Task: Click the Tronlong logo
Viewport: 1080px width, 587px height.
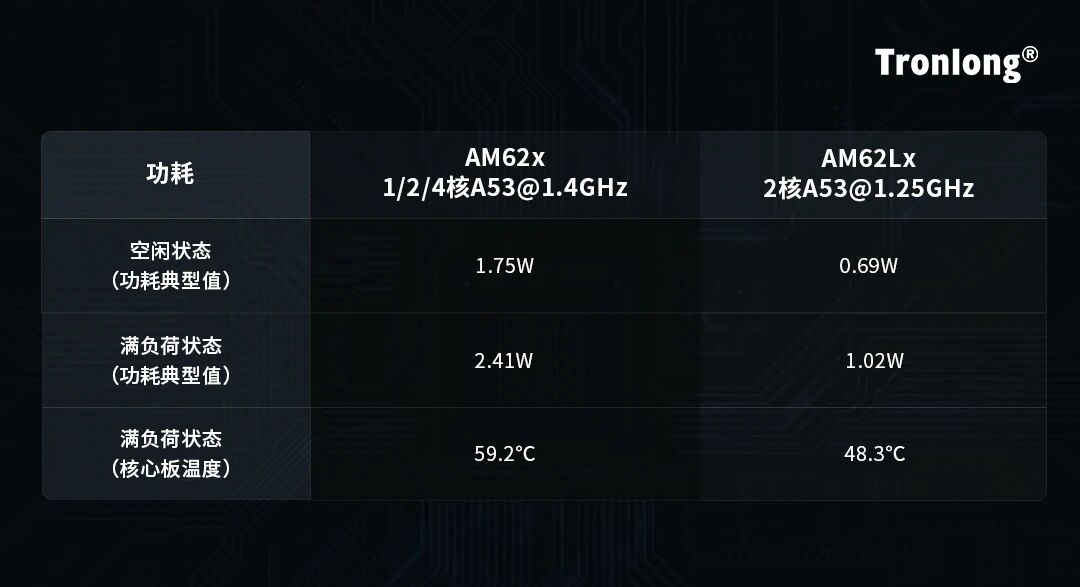Action: (x=956, y=64)
